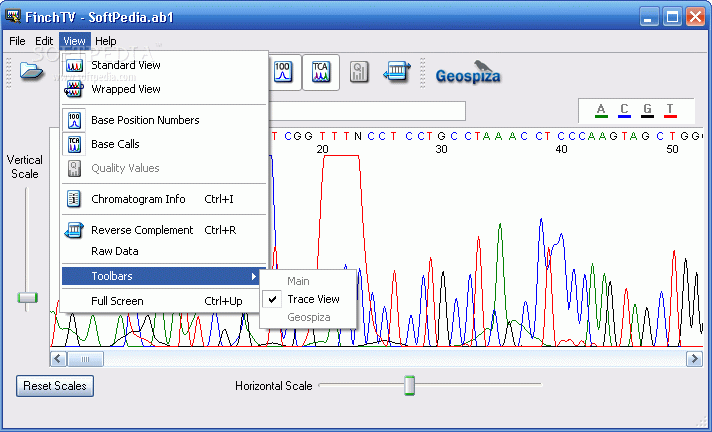Uncheck Trace View toolbar option
Viewport: 712px width, 432px height.
308,299
